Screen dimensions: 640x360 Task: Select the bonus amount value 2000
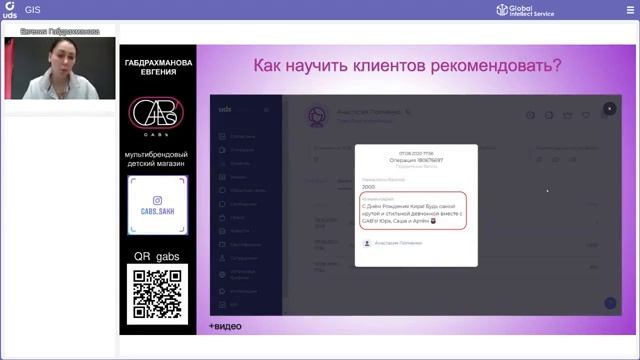coord(368,187)
